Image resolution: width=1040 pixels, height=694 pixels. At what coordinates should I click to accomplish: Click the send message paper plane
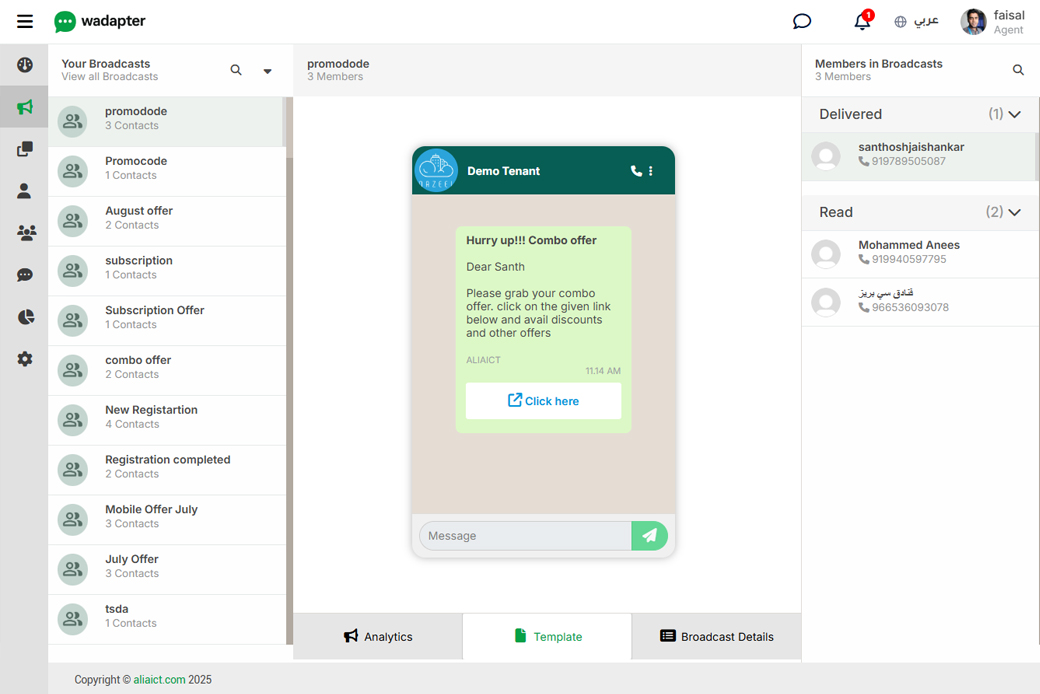(x=649, y=536)
